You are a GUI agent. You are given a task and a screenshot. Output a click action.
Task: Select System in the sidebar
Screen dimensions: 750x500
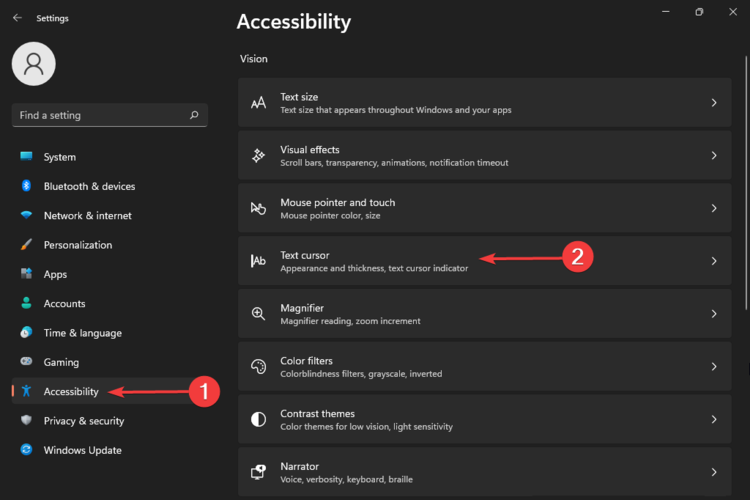(x=59, y=157)
